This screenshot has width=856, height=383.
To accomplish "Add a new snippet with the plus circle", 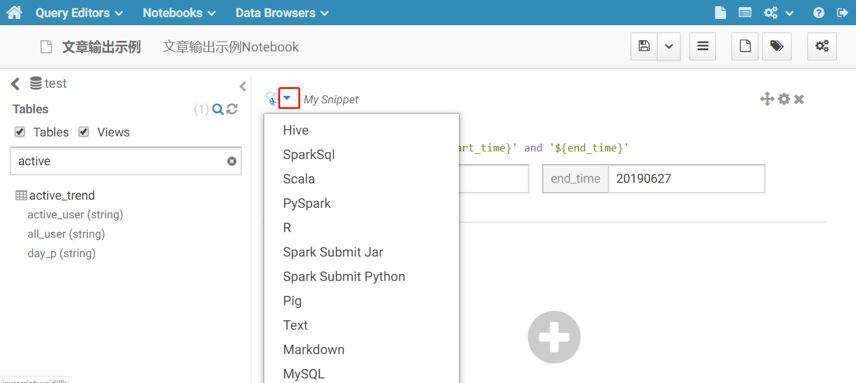I will [554, 337].
